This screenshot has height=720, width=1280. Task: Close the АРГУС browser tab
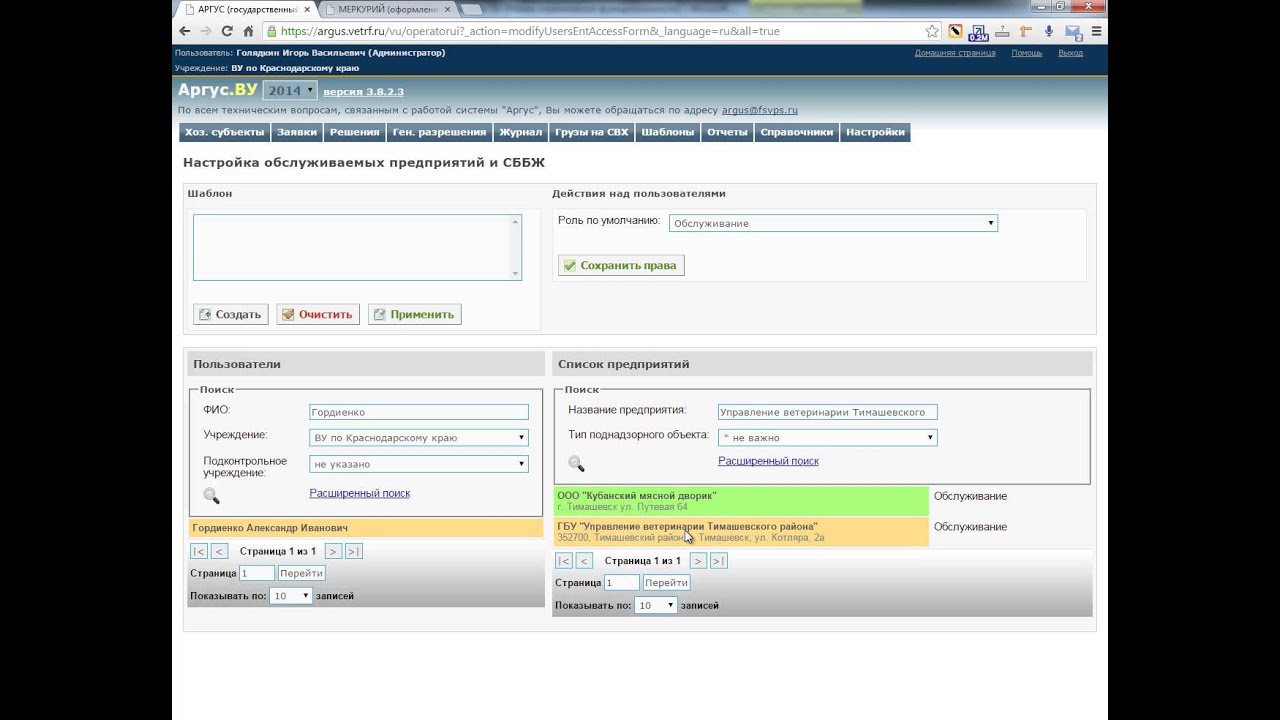coord(308,9)
